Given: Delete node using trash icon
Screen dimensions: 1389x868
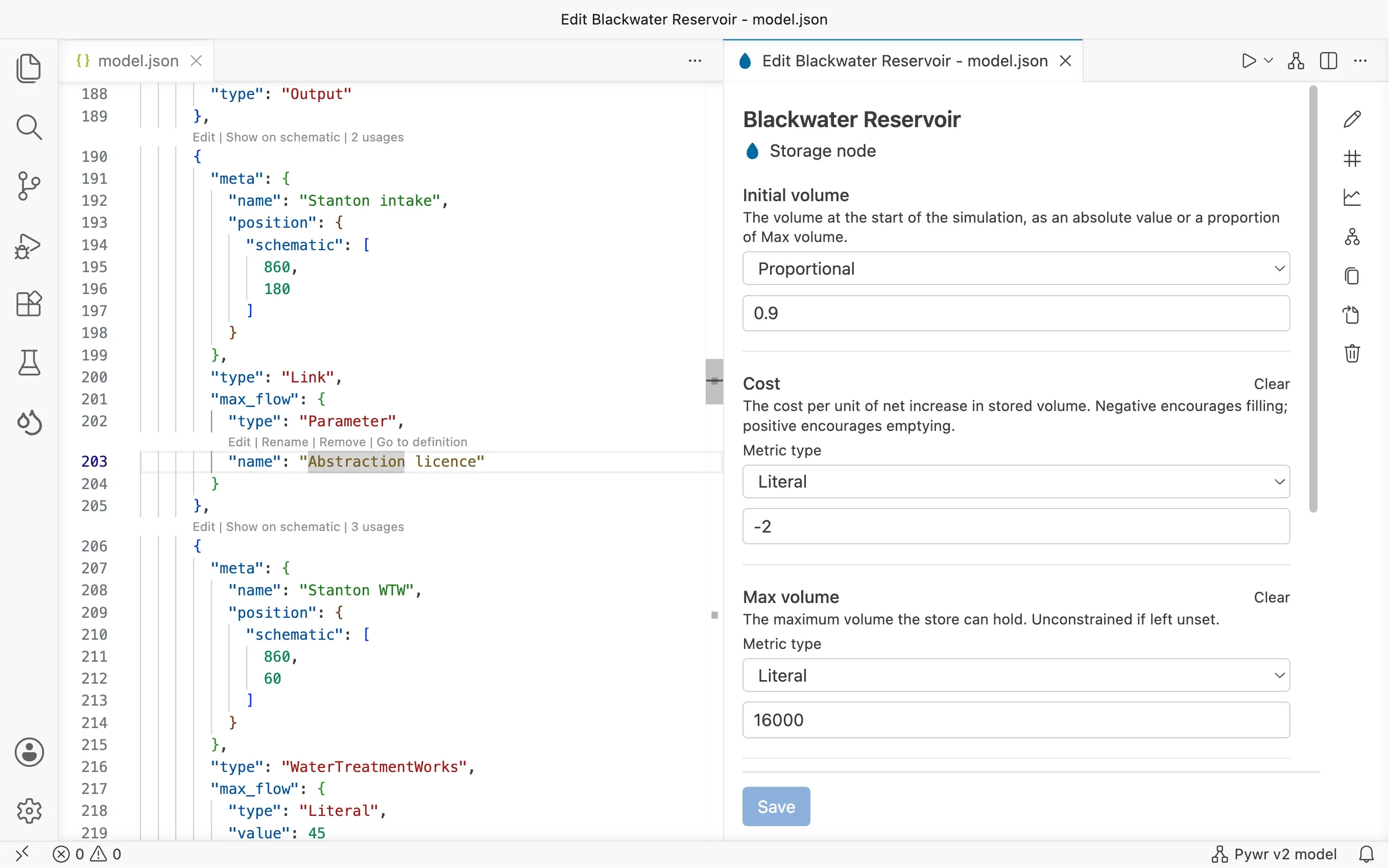Looking at the screenshot, I should (x=1352, y=353).
